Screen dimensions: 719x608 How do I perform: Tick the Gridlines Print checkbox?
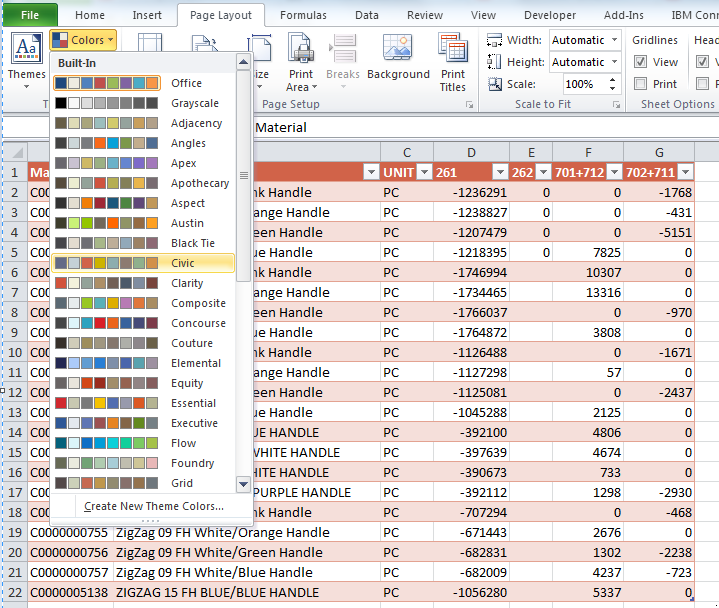click(641, 84)
